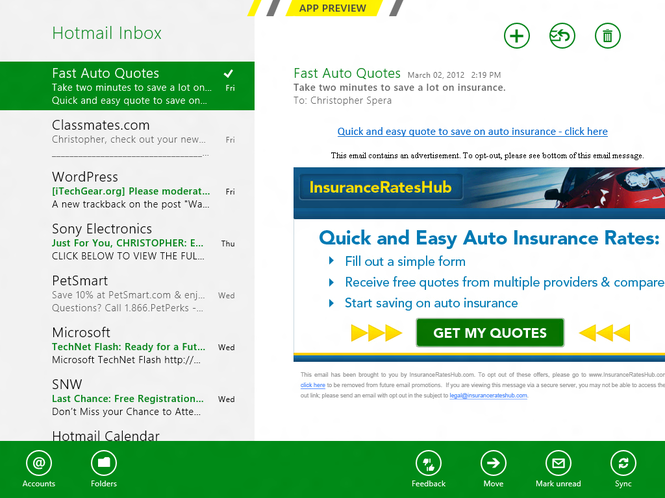665x498 pixels.
Task: Click the yellow arrows left of the GET MY QUOTES button
Action: 376,333
